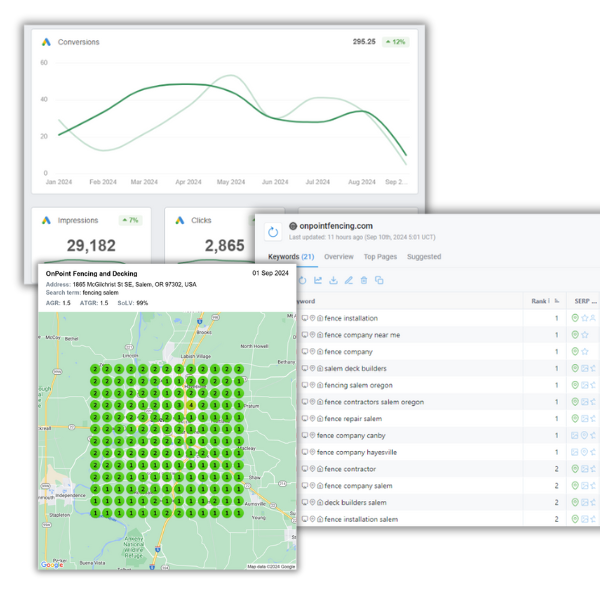Click the 'fencing salem oregon' keyword
This screenshot has height=600, width=600.
pos(359,385)
